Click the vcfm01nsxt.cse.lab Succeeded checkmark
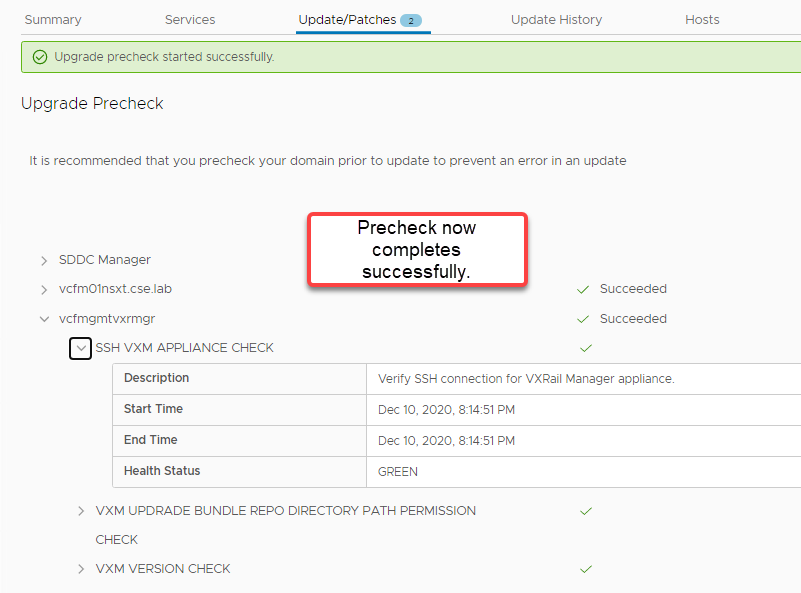The height and width of the screenshot is (593, 801). (x=582, y=289)
